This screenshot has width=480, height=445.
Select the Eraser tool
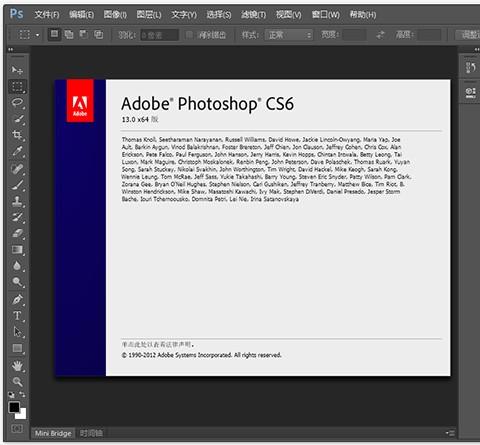(17, 233)
